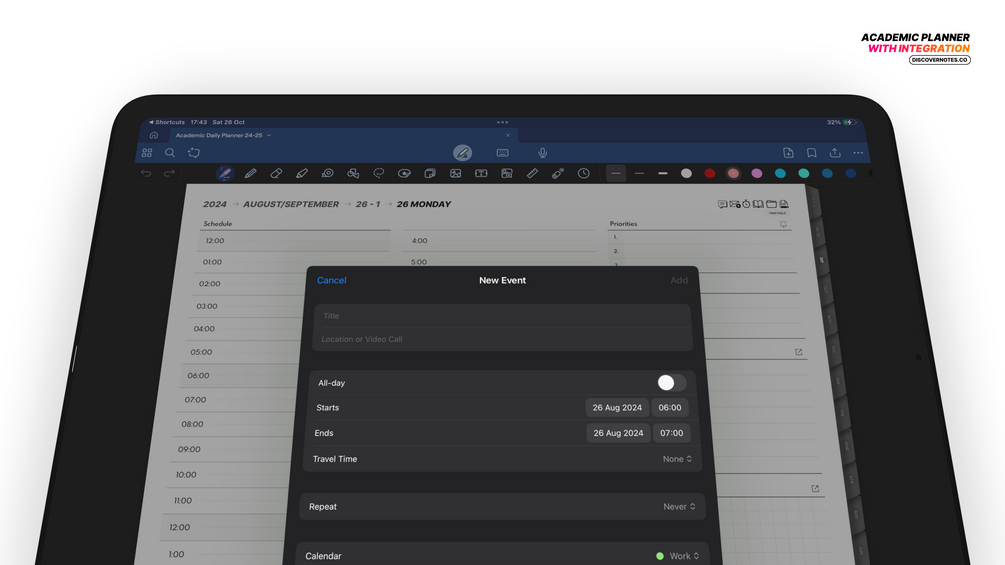Screen dimensions: 1005x565
Task: Select the pencil tool
Action: point(251,173)
